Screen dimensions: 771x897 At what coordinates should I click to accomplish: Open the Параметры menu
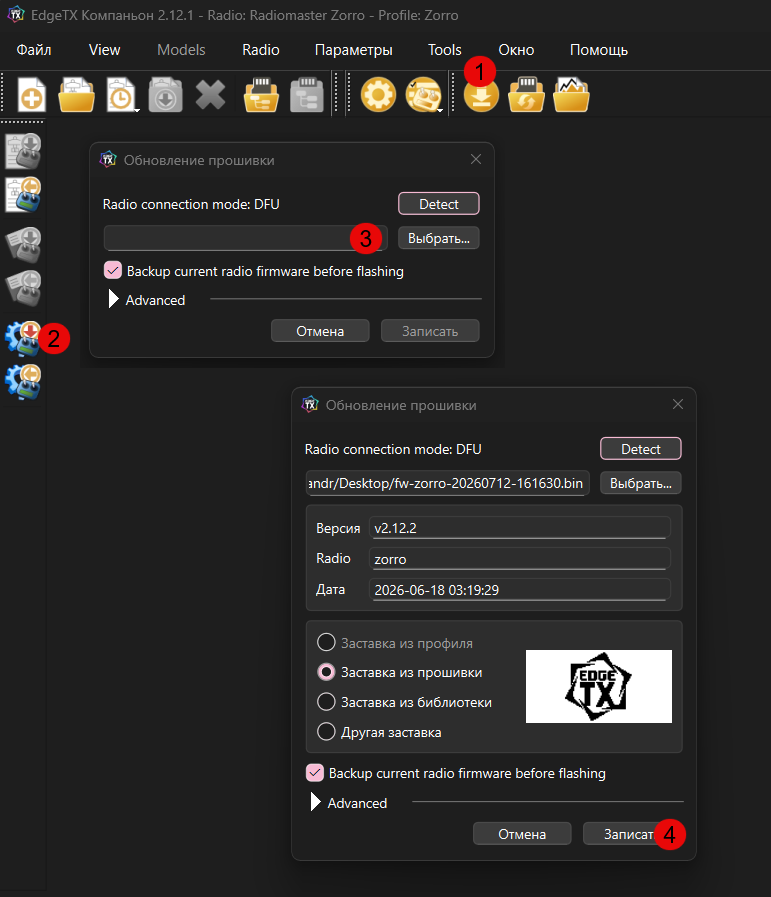pos(353,50)
